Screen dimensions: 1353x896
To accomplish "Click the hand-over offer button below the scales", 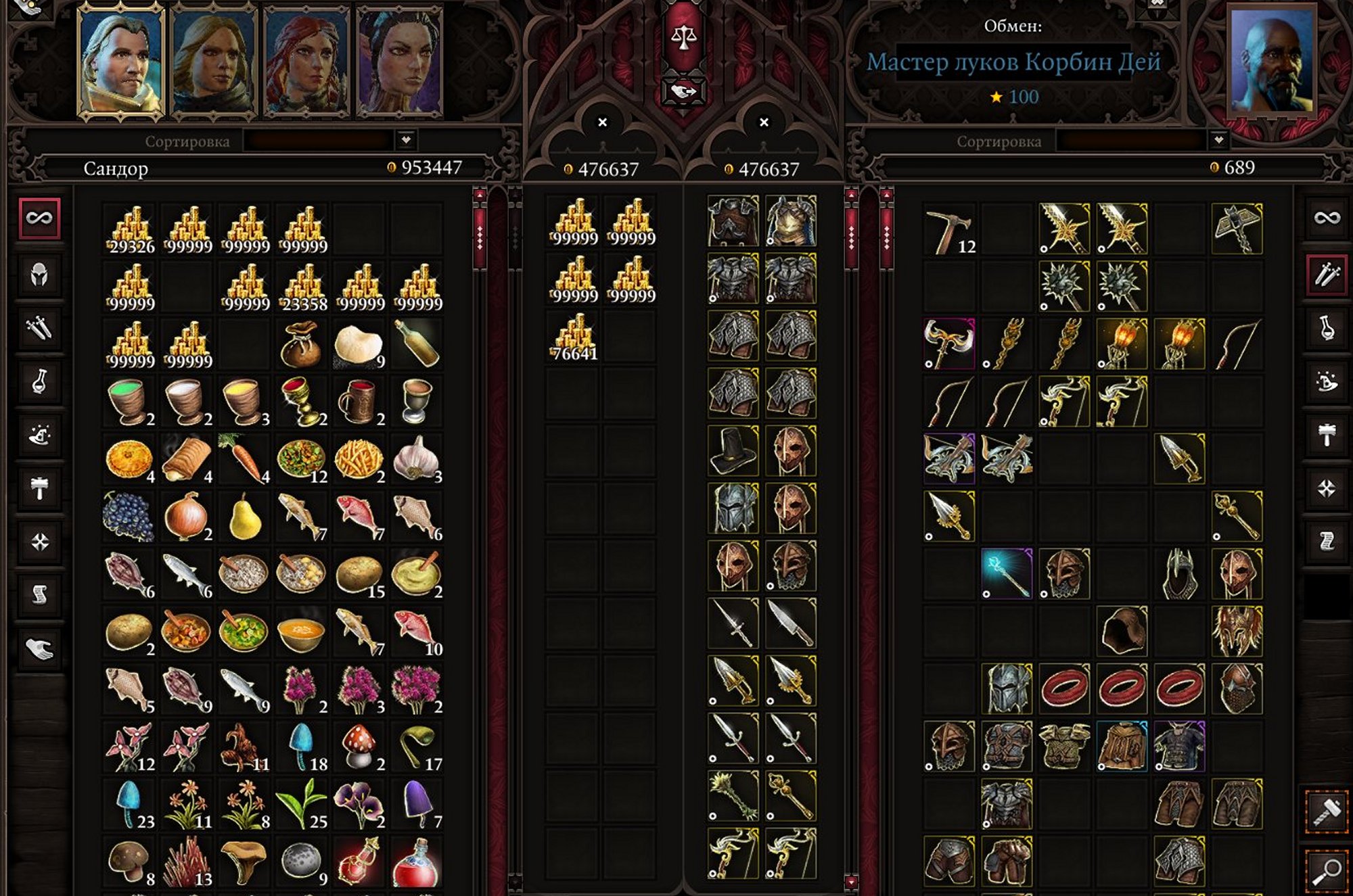I will [683, 91].
